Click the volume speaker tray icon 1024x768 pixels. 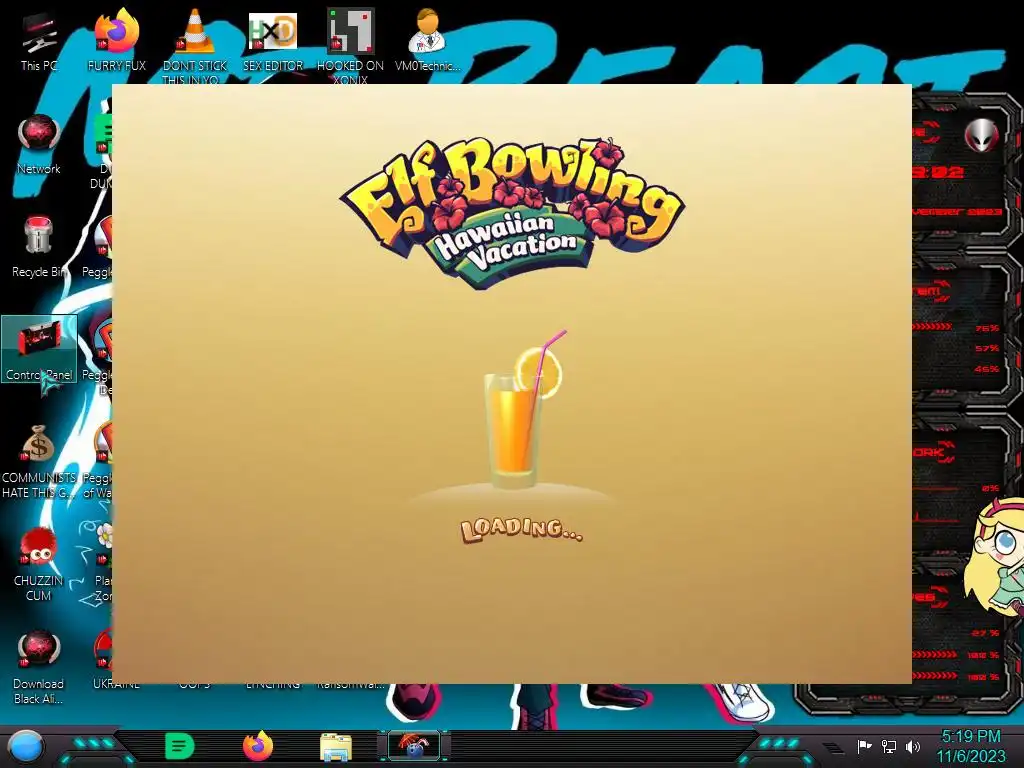pos(913,746)
